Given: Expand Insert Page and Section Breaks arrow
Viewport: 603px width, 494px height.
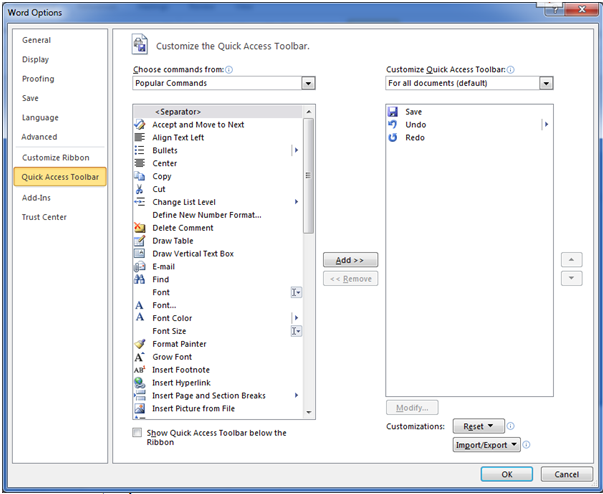Looking at the screenshot, I should coord(296,395).
